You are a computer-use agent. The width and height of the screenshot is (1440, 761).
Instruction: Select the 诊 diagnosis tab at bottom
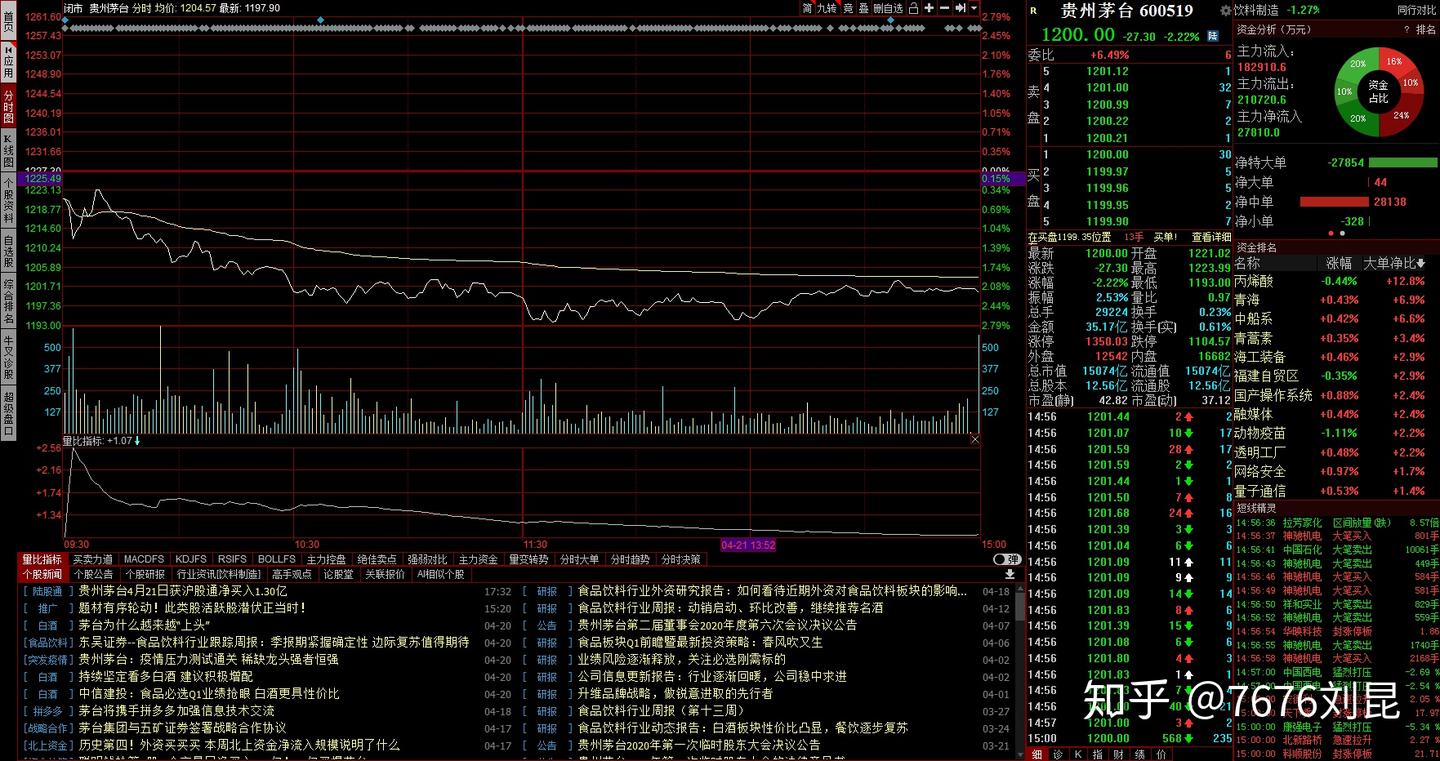(x=1057, y=753)
